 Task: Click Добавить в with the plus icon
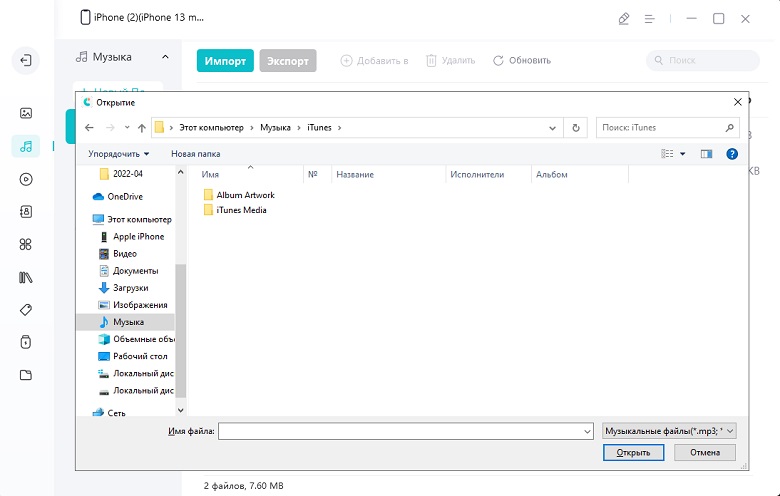[374, 61]
